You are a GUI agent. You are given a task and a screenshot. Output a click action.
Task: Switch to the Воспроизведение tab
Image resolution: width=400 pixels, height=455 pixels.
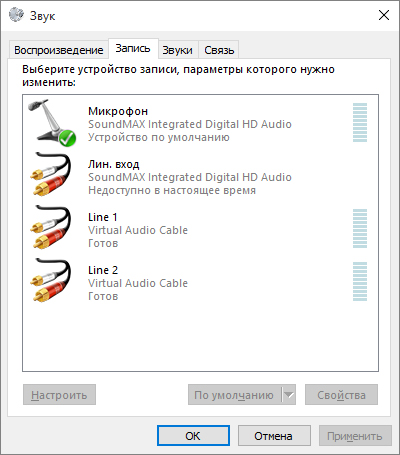click(x=59, y=50)
